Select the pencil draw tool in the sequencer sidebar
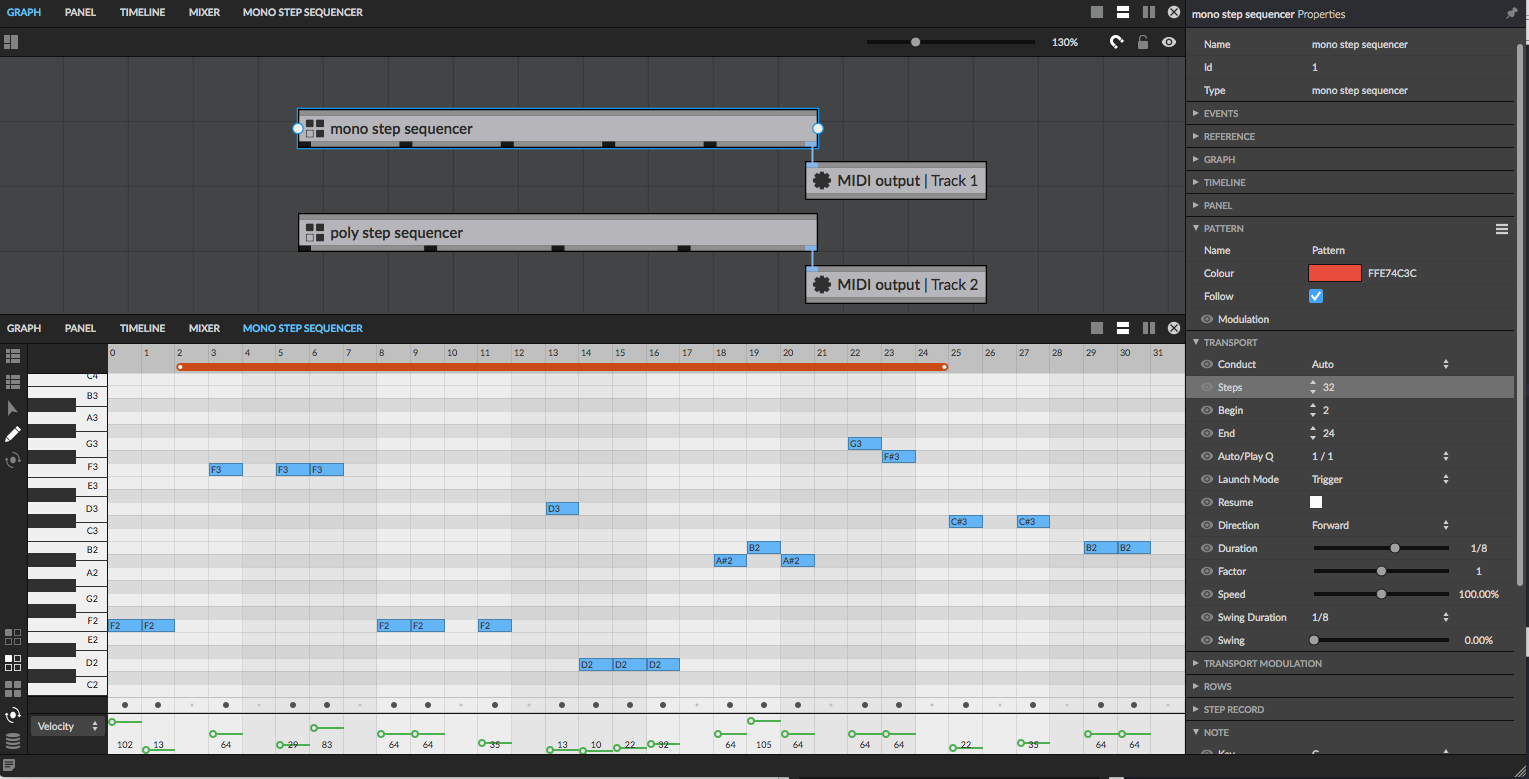1529x779 pixels. (x=13, y=434)
